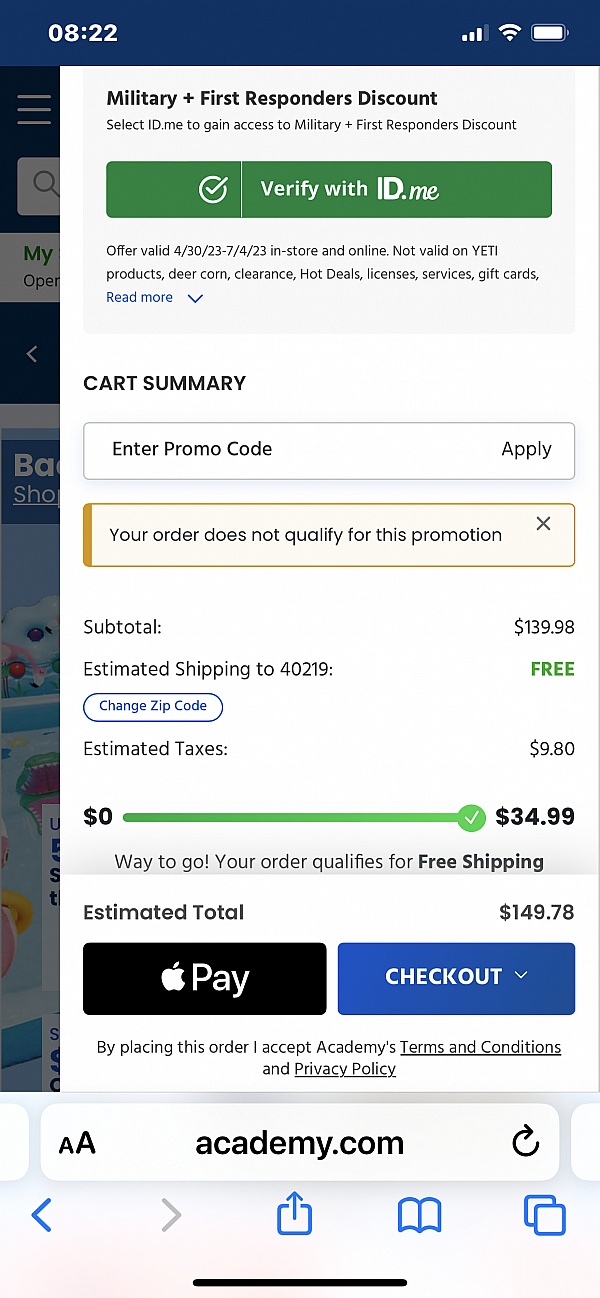
Task: Open the Safari share sheet
Action: coord(293,1215)
